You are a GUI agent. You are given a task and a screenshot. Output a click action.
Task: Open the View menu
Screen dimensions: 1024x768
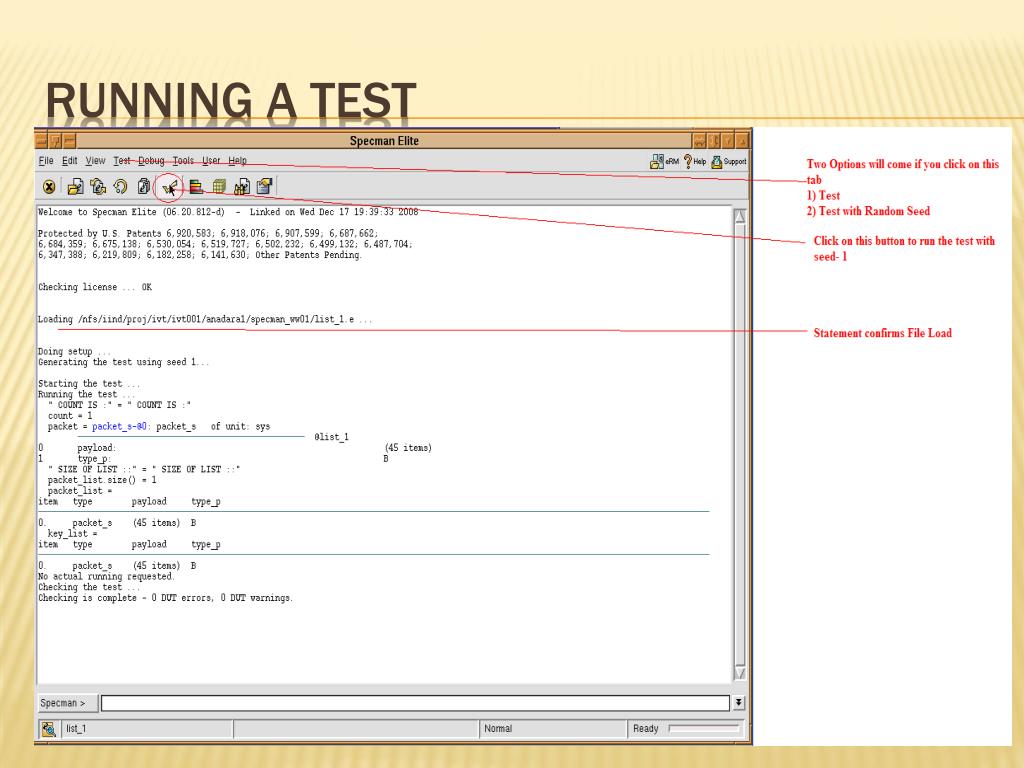point(95,161)
